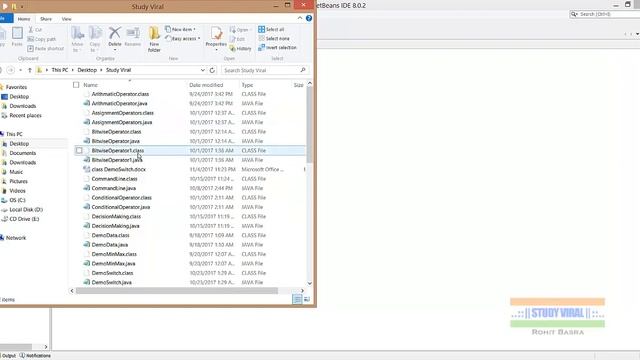The height and width of the screenshot is (360, 640).
Task: Expand the address bar history dropdown
Action: pos(202,70)
